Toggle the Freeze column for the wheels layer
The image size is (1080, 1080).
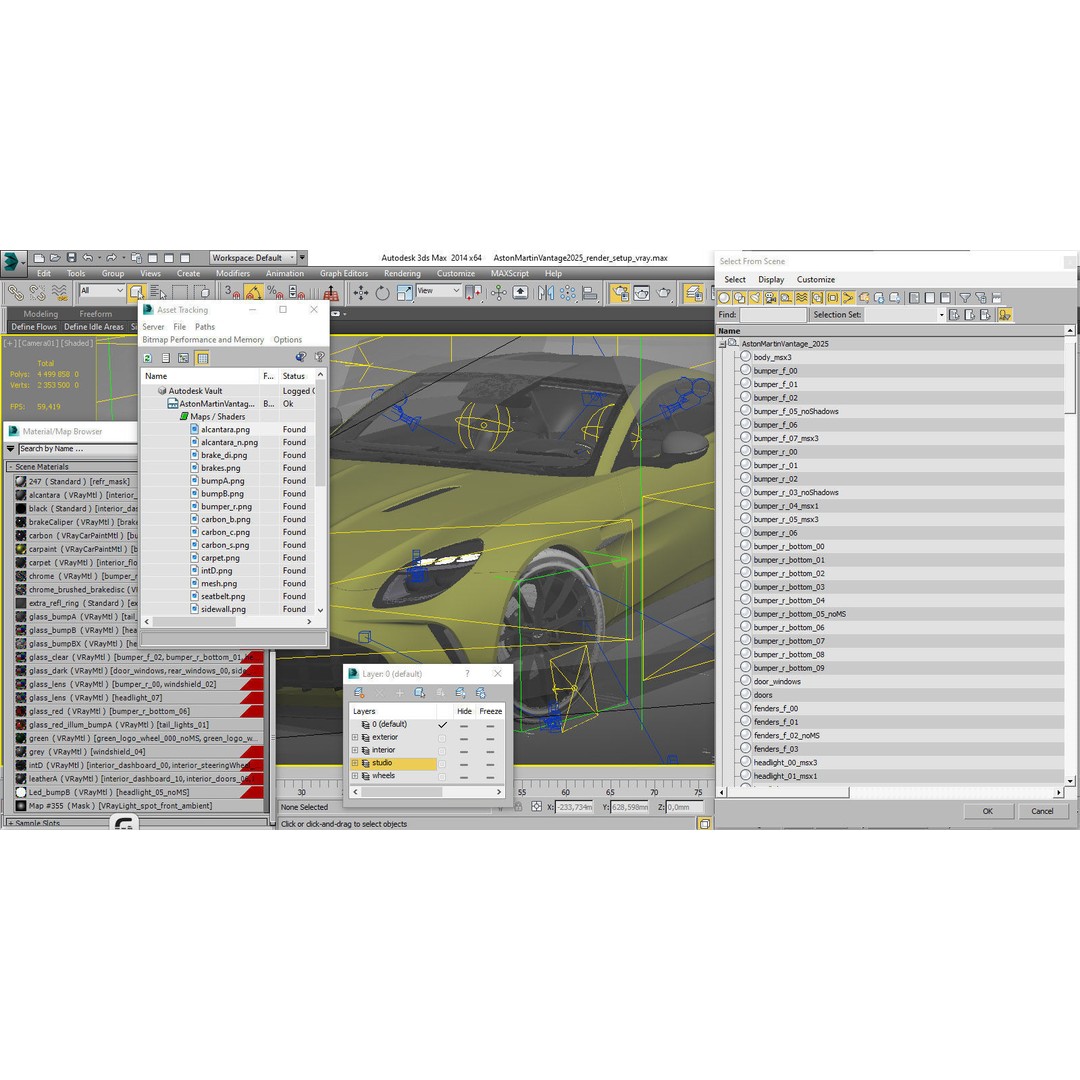(x=490, y=776)
